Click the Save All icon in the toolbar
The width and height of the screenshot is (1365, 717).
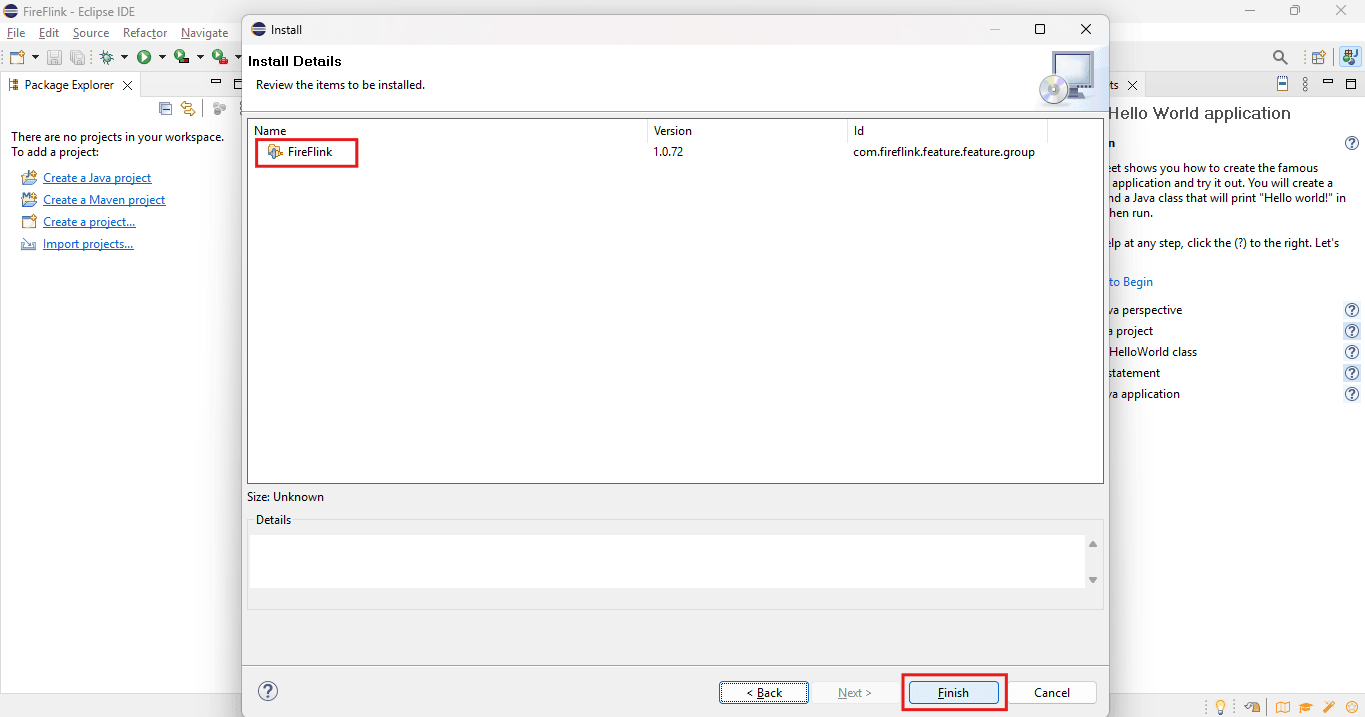(77, 58)
